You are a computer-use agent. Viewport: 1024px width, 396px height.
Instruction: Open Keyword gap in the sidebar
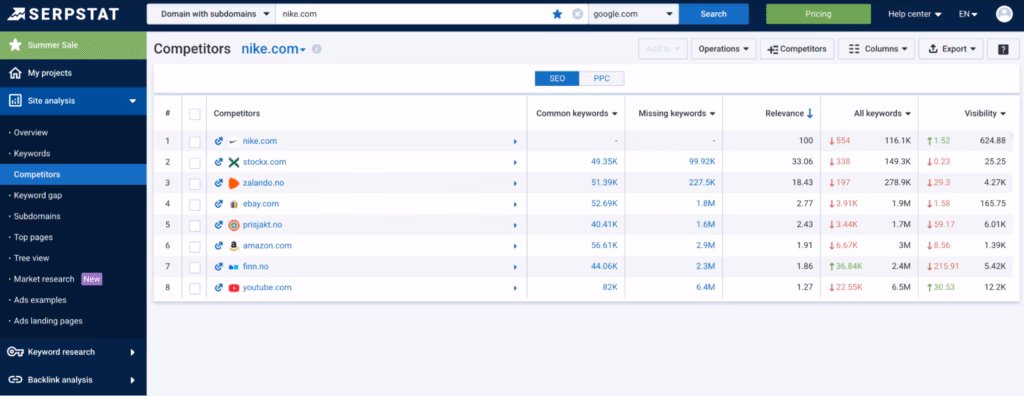point(38,195)
